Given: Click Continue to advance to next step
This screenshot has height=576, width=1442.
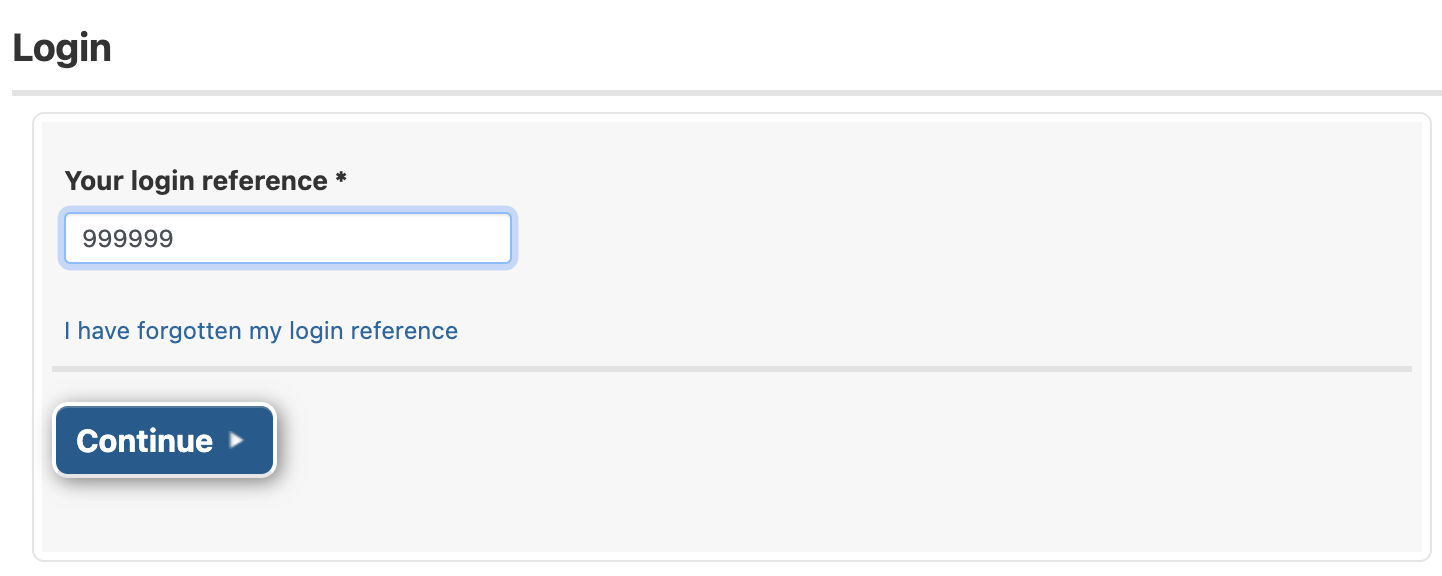Looking at the screenshot, I should coord(163,439).
